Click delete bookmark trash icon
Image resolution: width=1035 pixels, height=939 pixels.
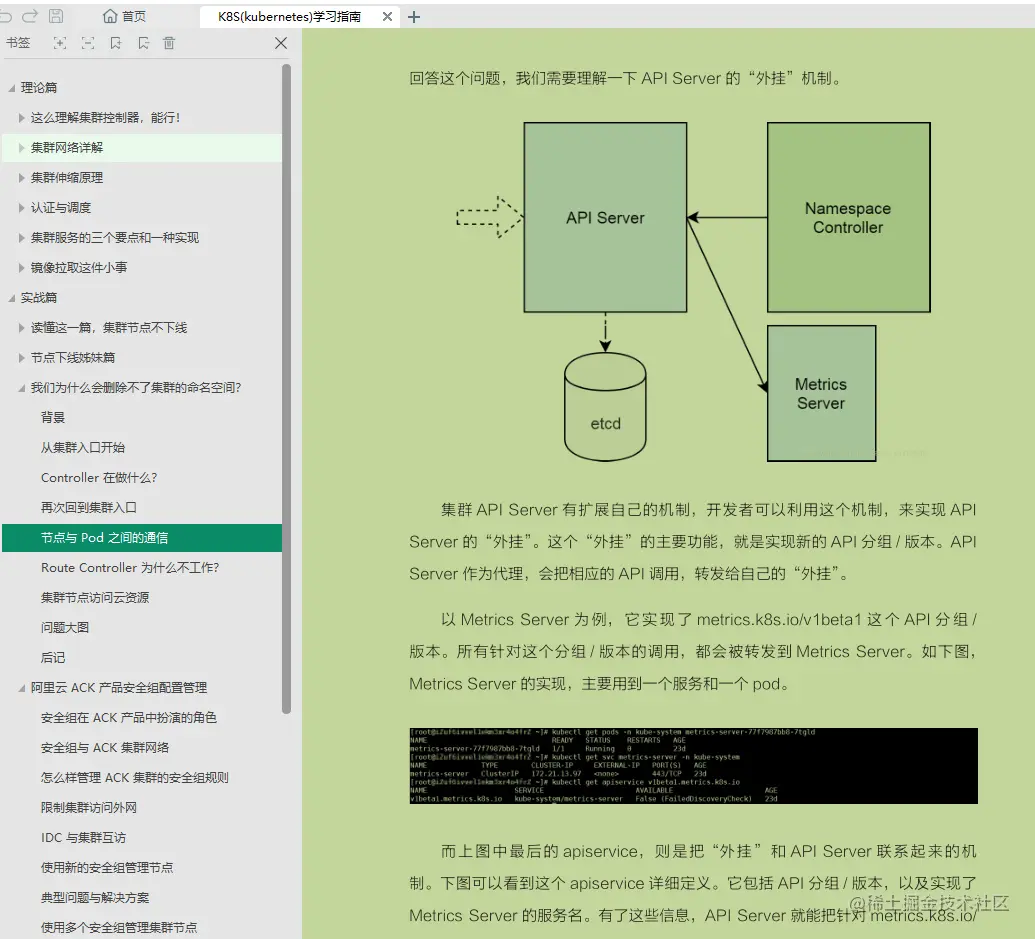170,43
